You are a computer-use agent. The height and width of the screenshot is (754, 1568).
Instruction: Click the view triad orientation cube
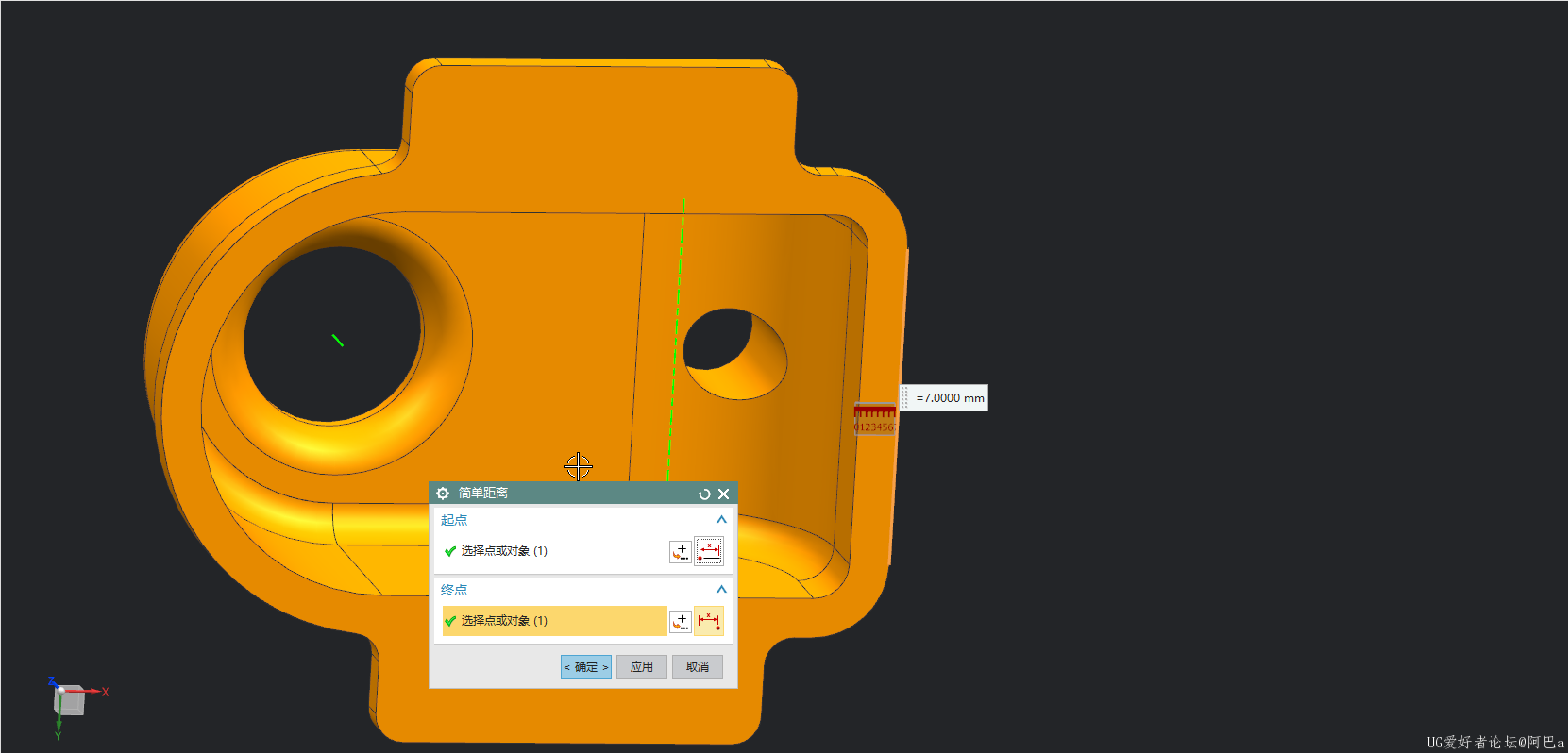pyautogui.click(x=69, y=700)
